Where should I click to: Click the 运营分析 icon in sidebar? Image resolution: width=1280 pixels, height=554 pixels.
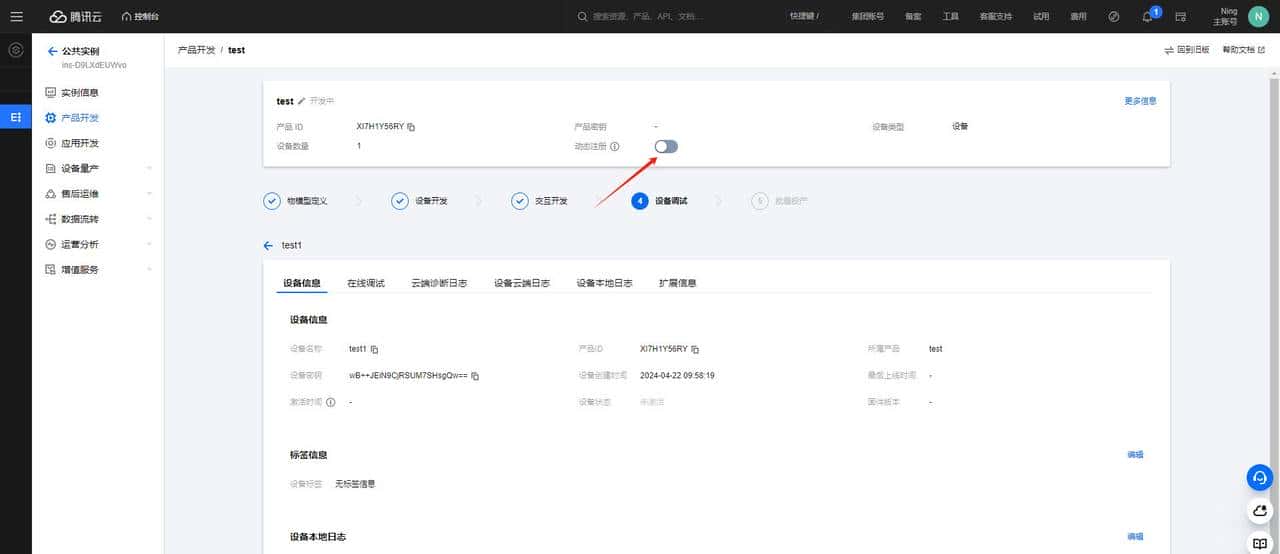tap(51, 244)
